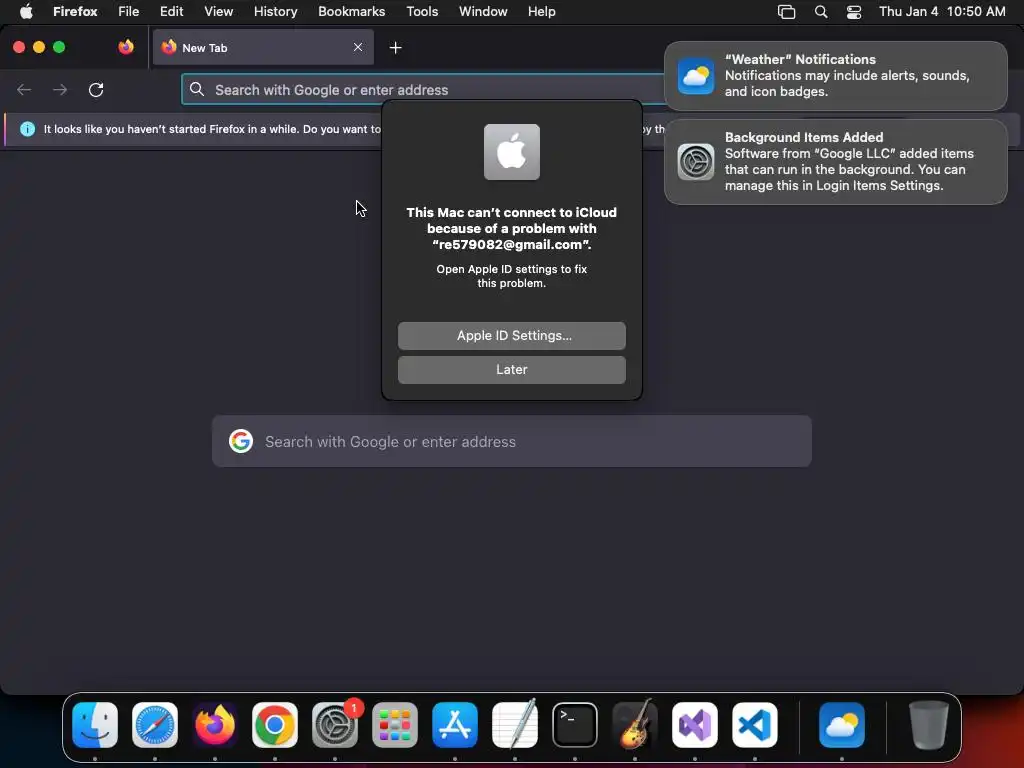Open Visual Studio from the Dock
Image resolution: width=1024 pixels, height=768 pixels.
tap(695, 725)
